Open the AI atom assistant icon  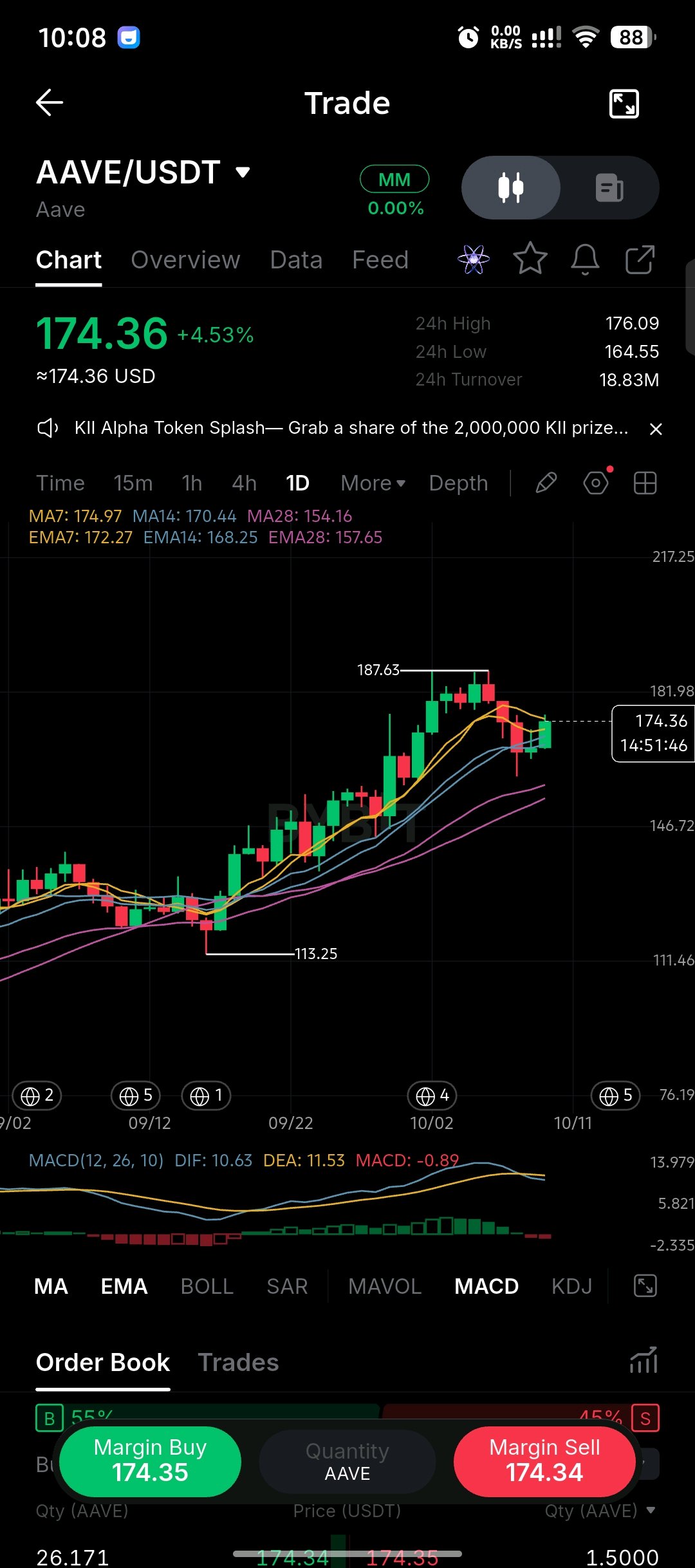tap(474, 259)
